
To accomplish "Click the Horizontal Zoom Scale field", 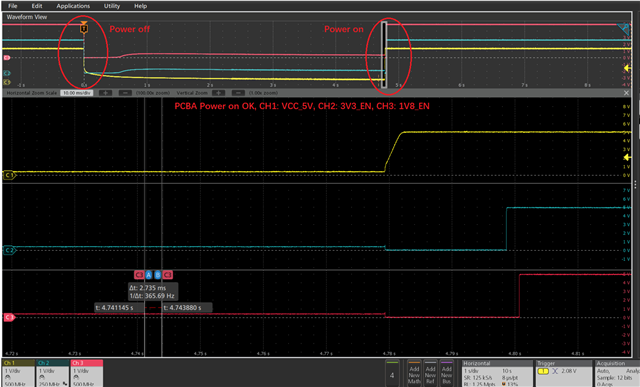I will pyautogui.click(x=77, y=93).
